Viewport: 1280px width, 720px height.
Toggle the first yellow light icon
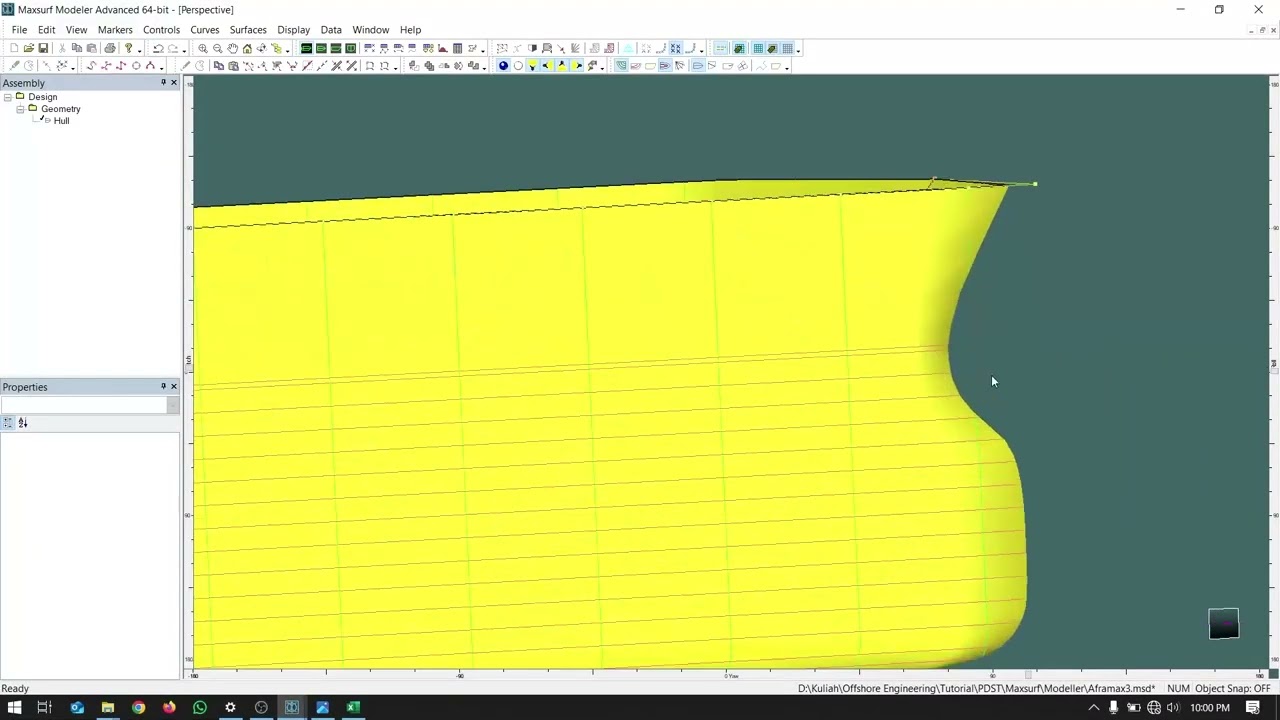[x=532, y=66]
